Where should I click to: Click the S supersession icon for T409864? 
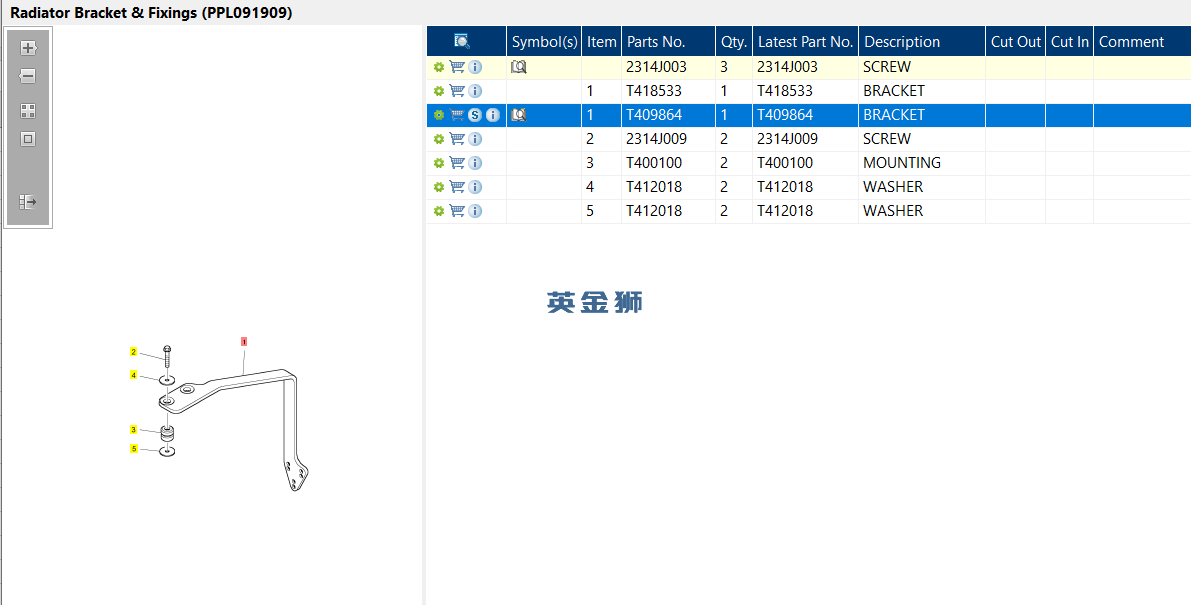coord(475,115)
